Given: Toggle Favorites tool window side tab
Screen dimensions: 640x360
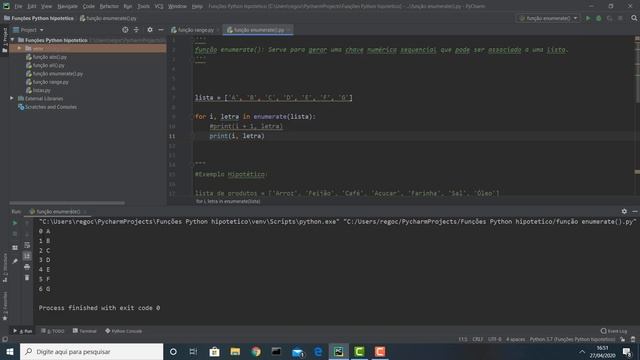Looking at the screenshot, I should coord(5,306).
